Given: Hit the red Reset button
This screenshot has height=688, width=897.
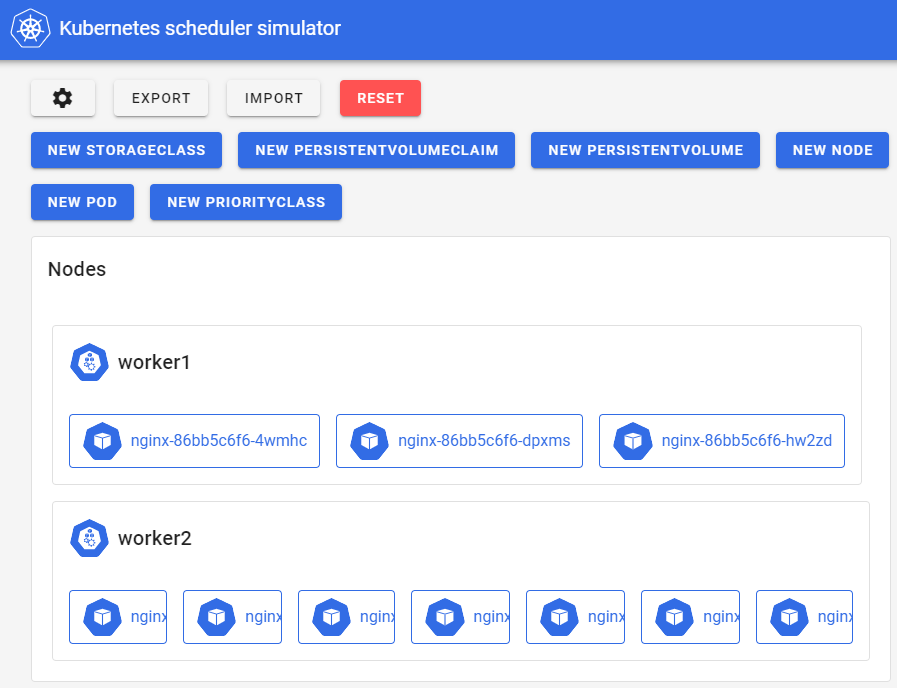Looking at the screenshot, I should (x=380, y=98).
